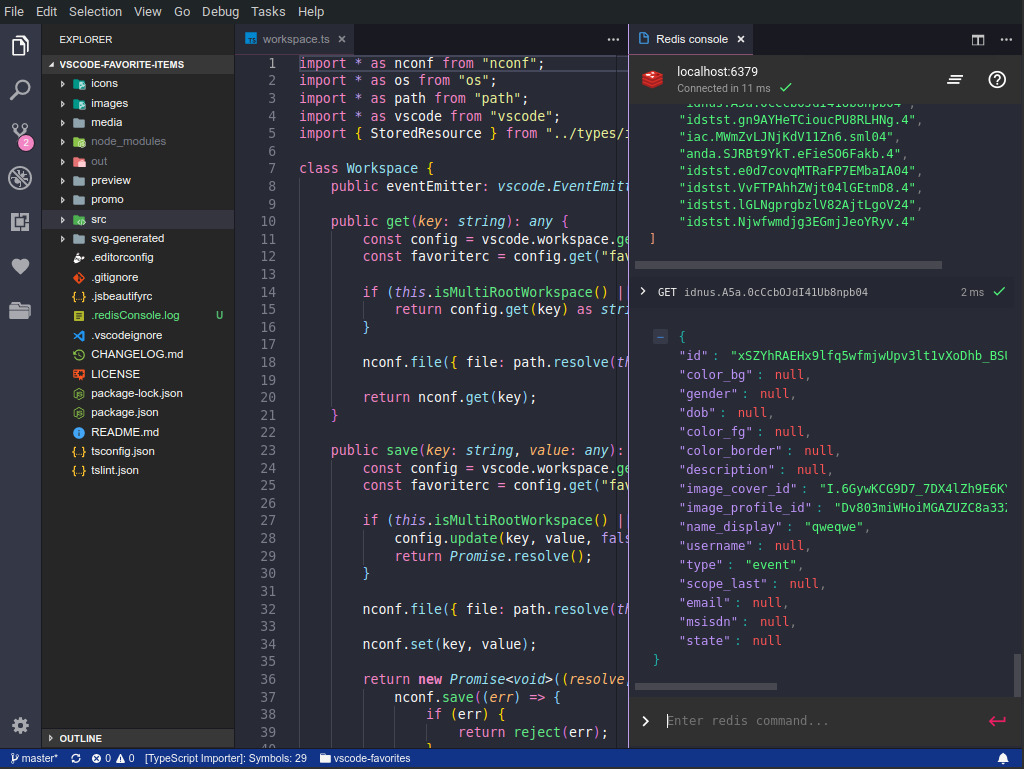1024x769 pixels.
Task: Open Source Control view with badge 2
Action: (21, 135)
